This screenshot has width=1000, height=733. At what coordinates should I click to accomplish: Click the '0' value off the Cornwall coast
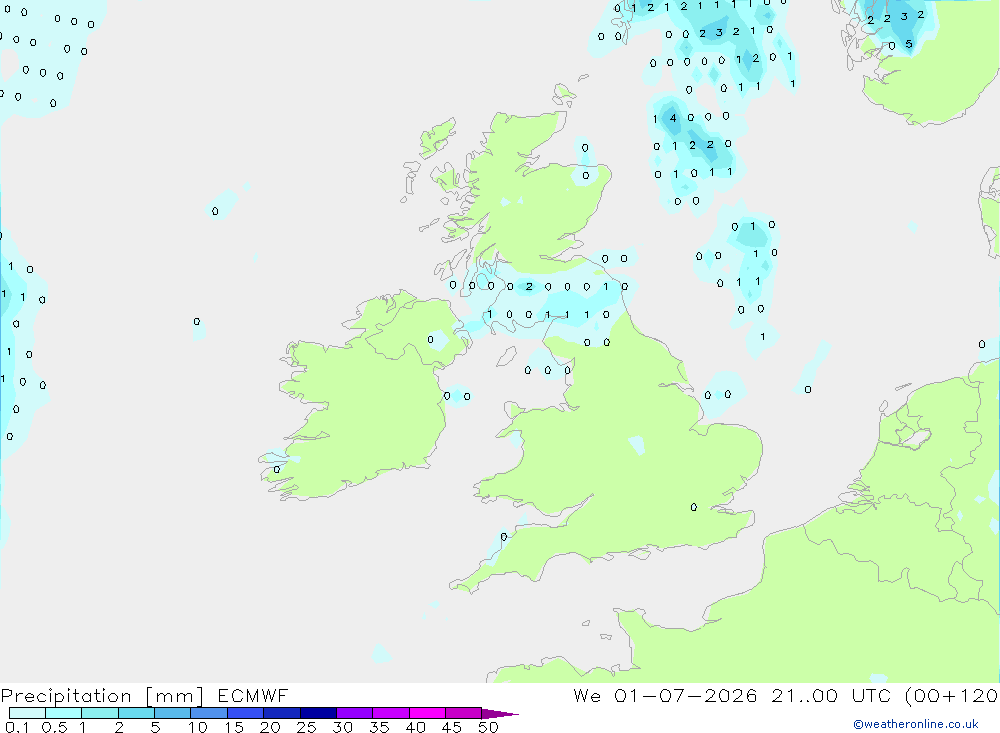pos(504,537)
